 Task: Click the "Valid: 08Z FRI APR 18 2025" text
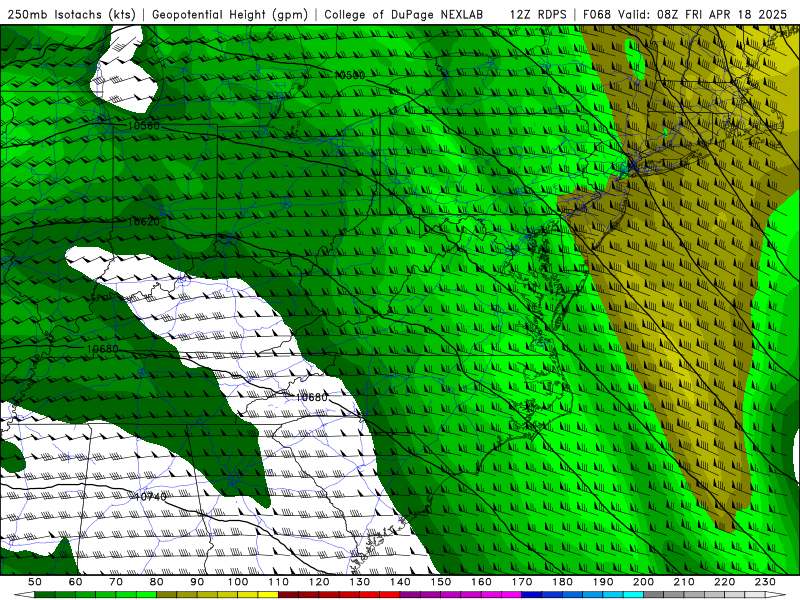point(703,14)
